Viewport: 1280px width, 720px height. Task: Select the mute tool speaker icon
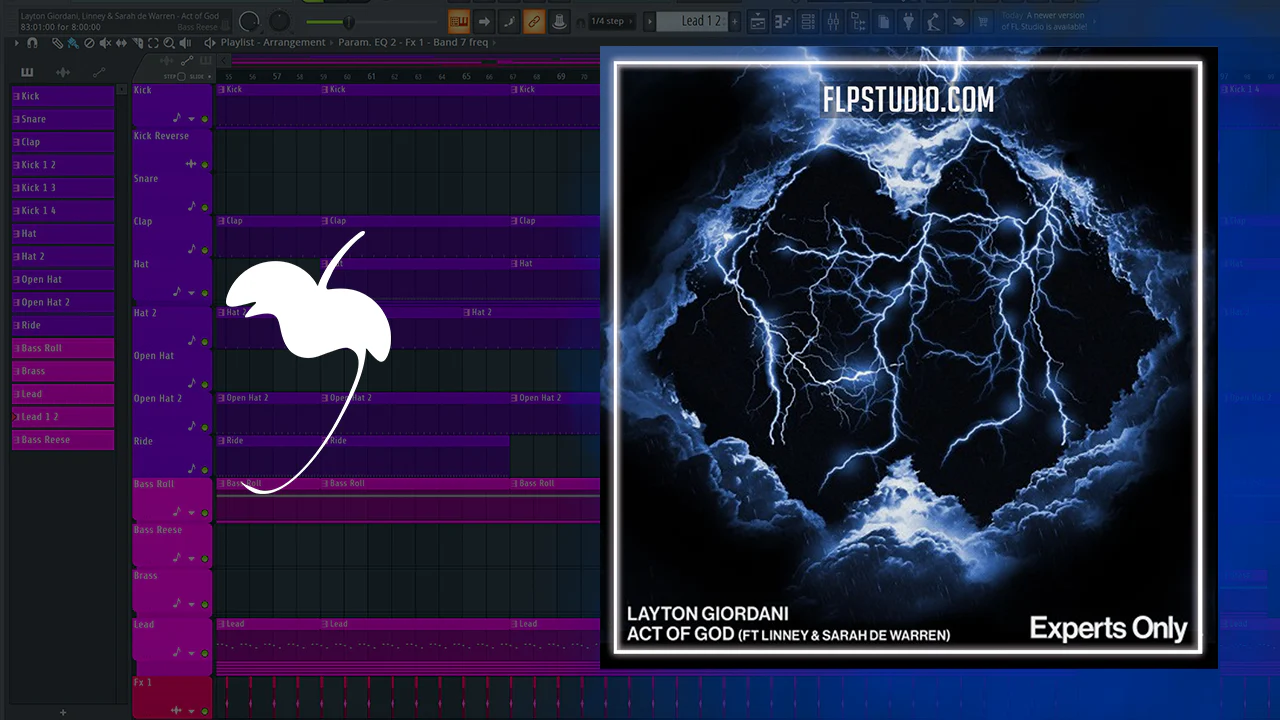[105, 43]
